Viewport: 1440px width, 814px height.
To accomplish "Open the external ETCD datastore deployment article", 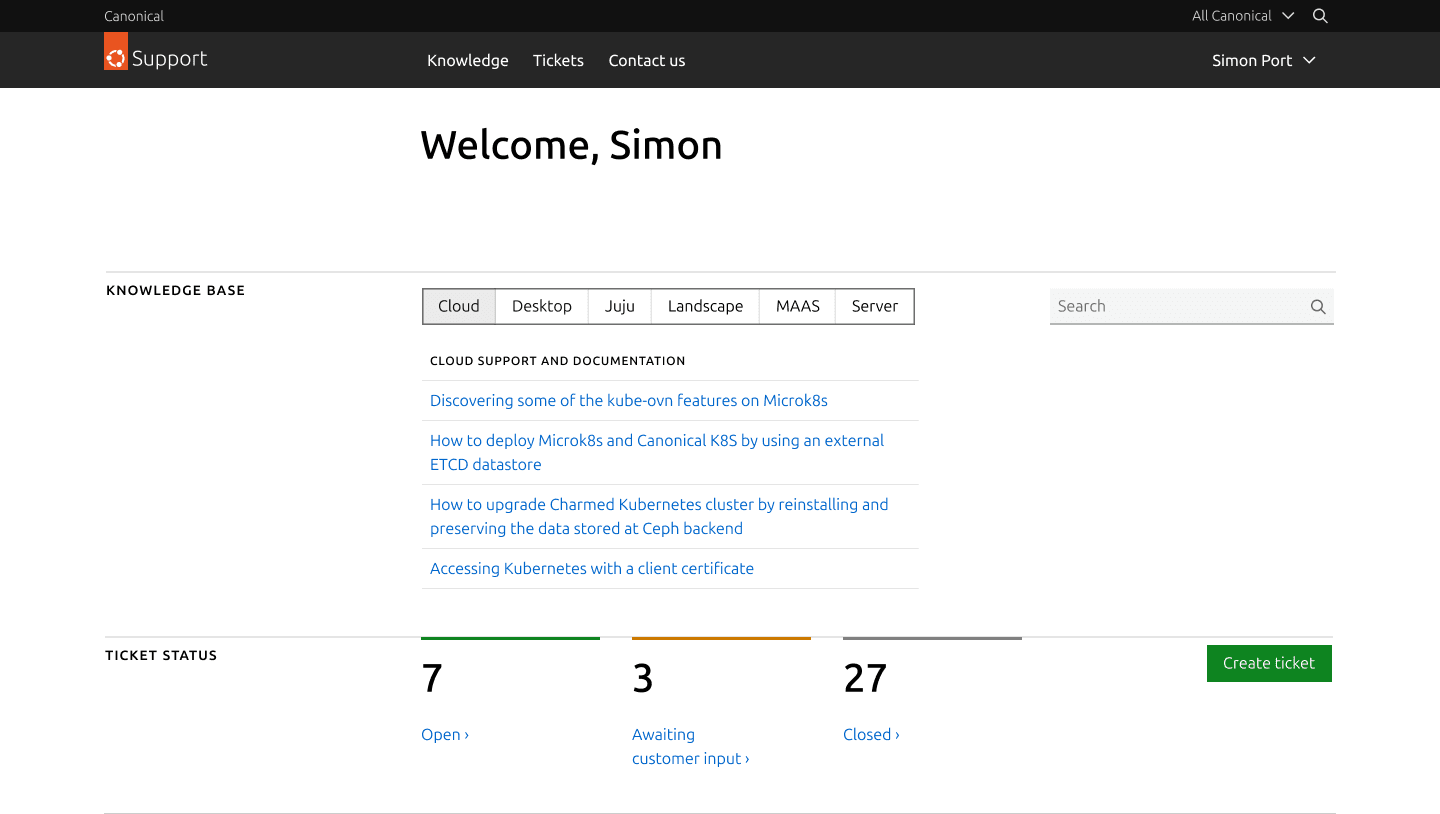I will pos(657,452).
